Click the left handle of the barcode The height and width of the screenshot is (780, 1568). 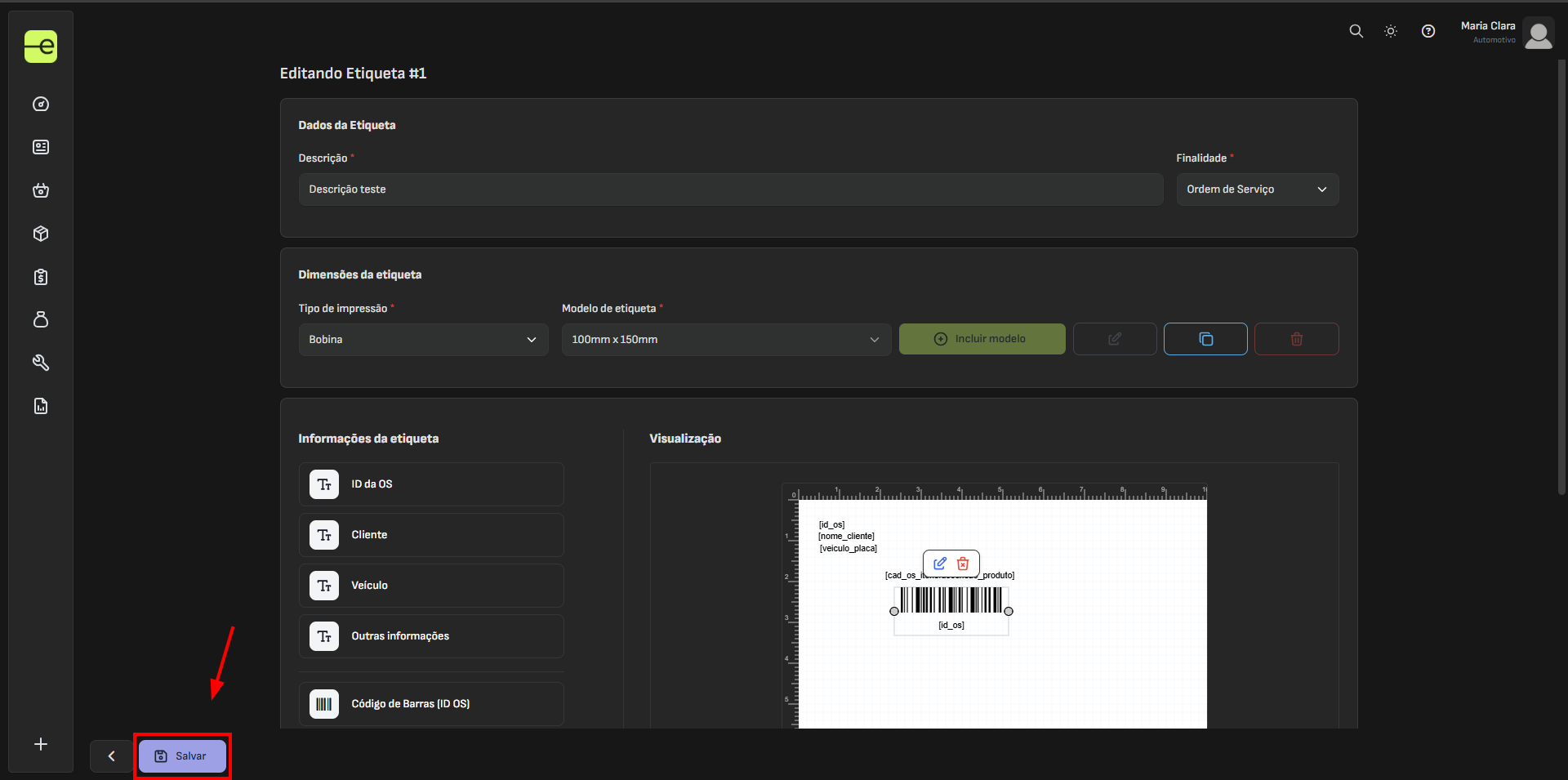coord(894,611)
